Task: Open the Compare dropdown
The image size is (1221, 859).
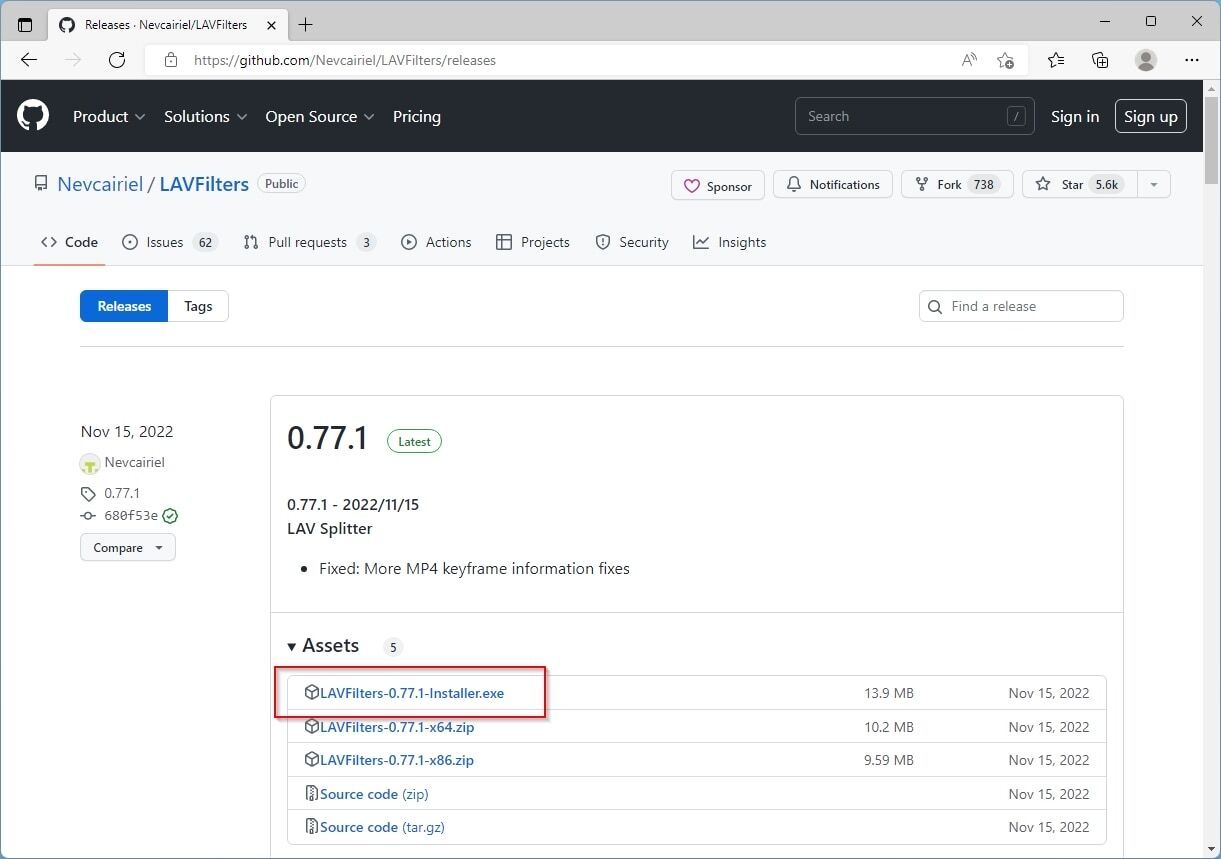Action: tap(127, 547)
